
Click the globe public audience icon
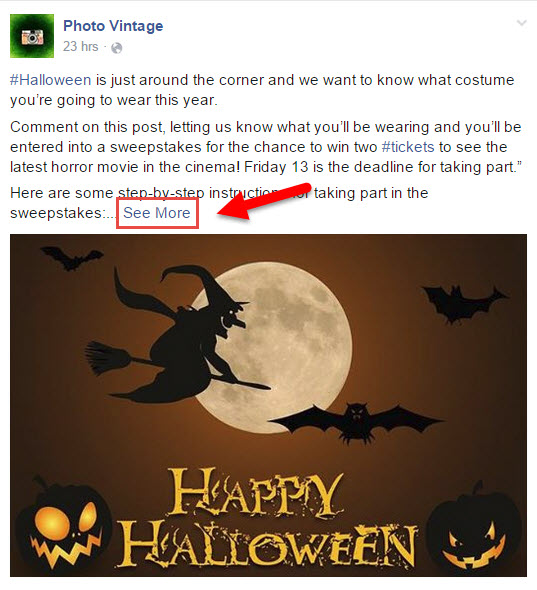click(117, 48)
